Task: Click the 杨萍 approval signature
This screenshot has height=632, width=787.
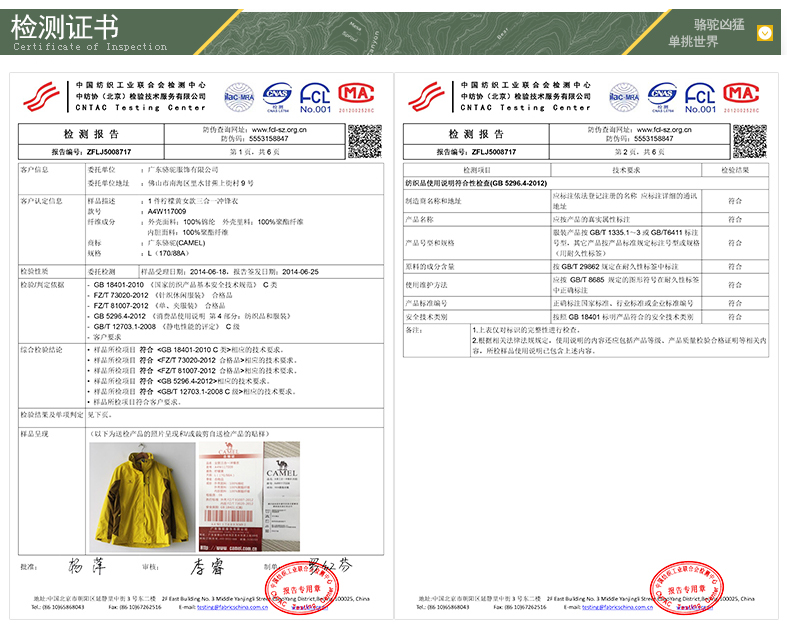Action: tap(87, 566)
